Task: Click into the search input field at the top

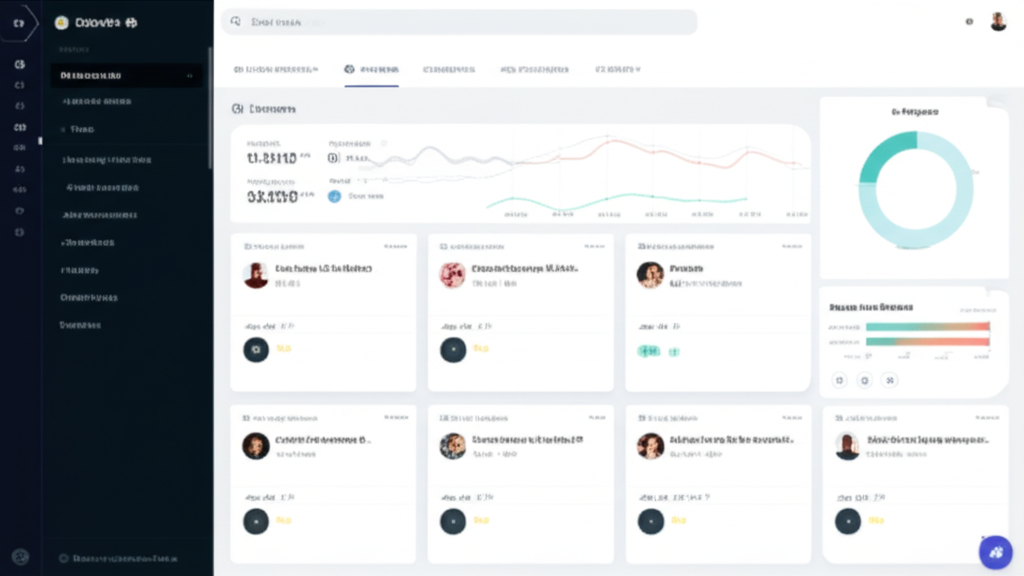Action: coord(400,21)
